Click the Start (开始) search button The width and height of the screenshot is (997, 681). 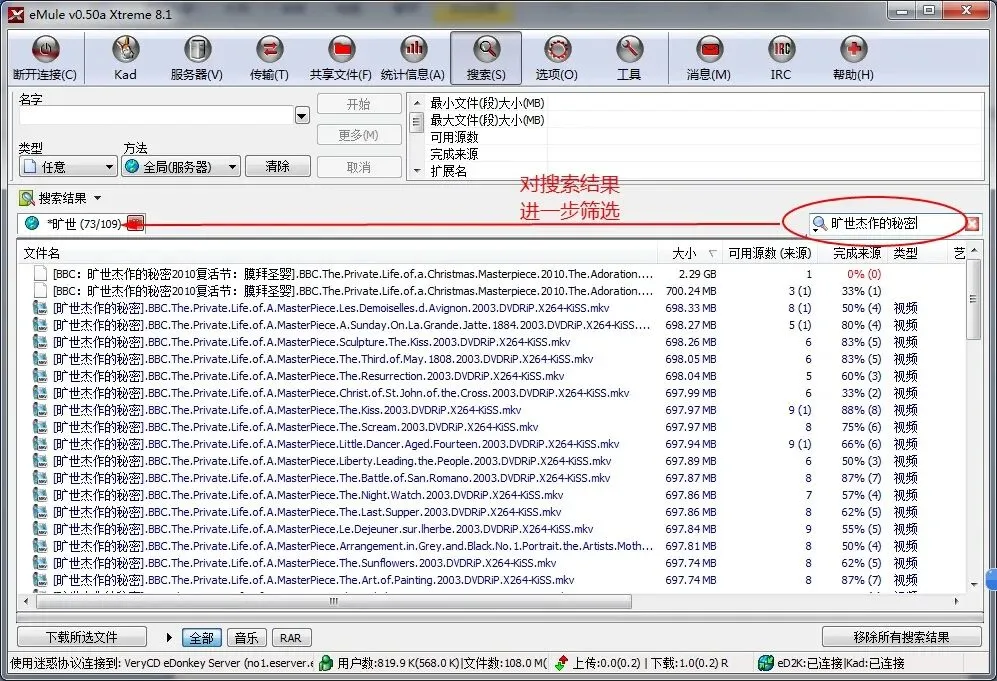pos(359,104)
